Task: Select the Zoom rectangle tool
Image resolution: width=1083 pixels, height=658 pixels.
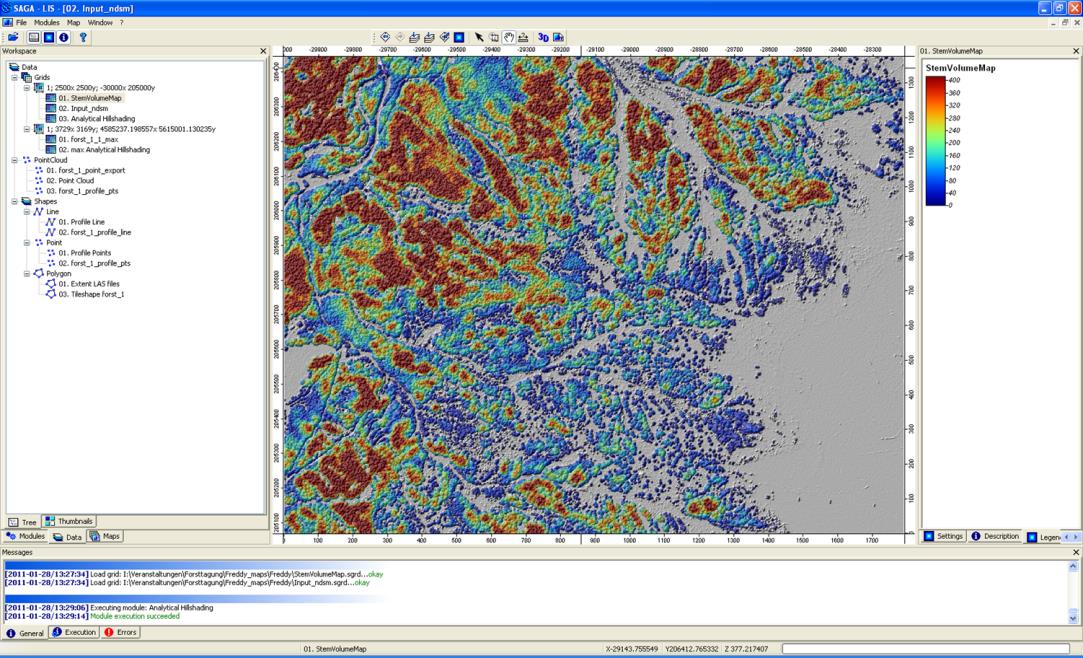Action: (x=494, y=37)
